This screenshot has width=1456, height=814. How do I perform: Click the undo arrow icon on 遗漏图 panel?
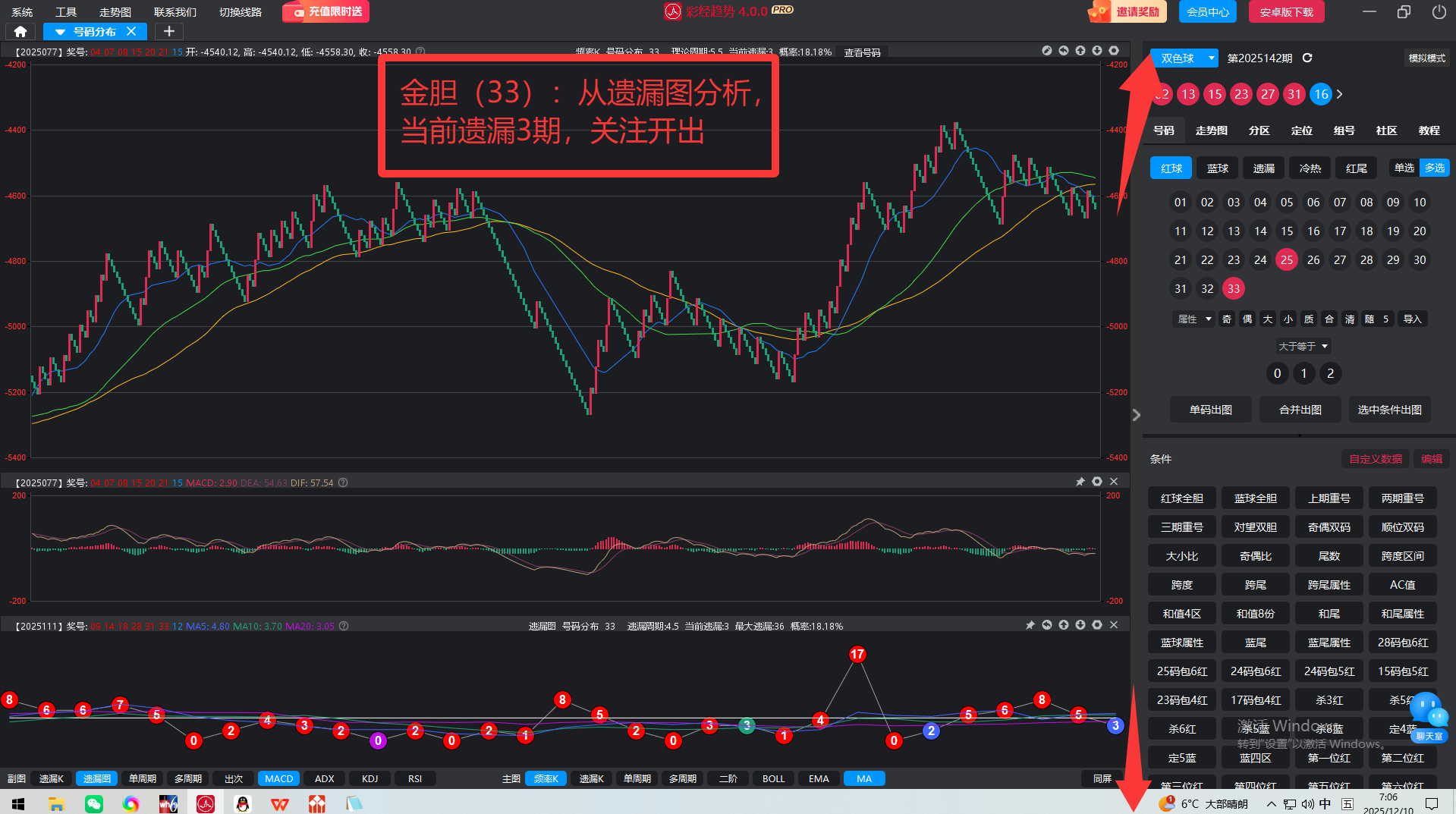click(x=1047, y=625)
